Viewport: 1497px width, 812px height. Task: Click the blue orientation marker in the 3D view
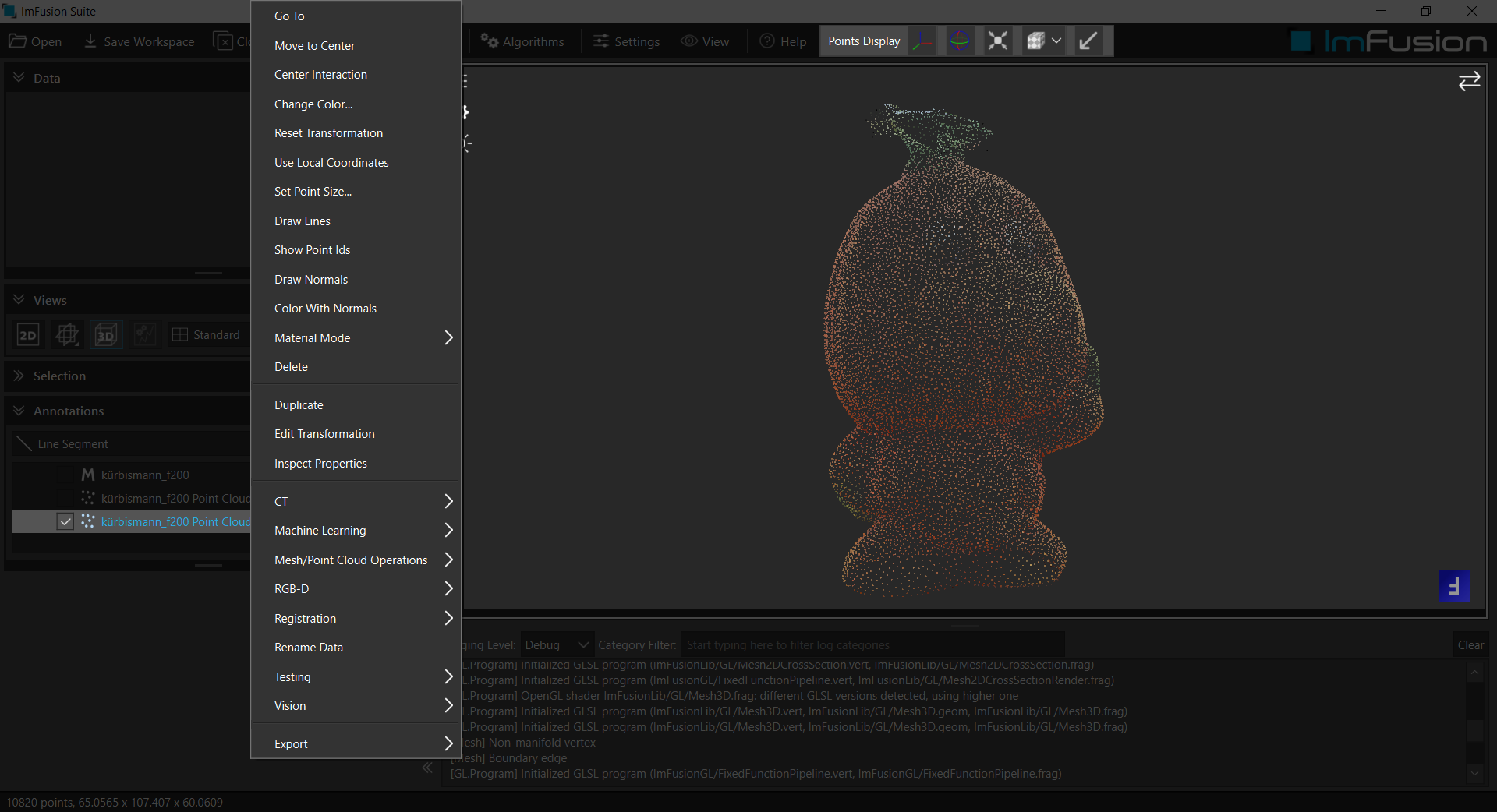[1453, 586]
